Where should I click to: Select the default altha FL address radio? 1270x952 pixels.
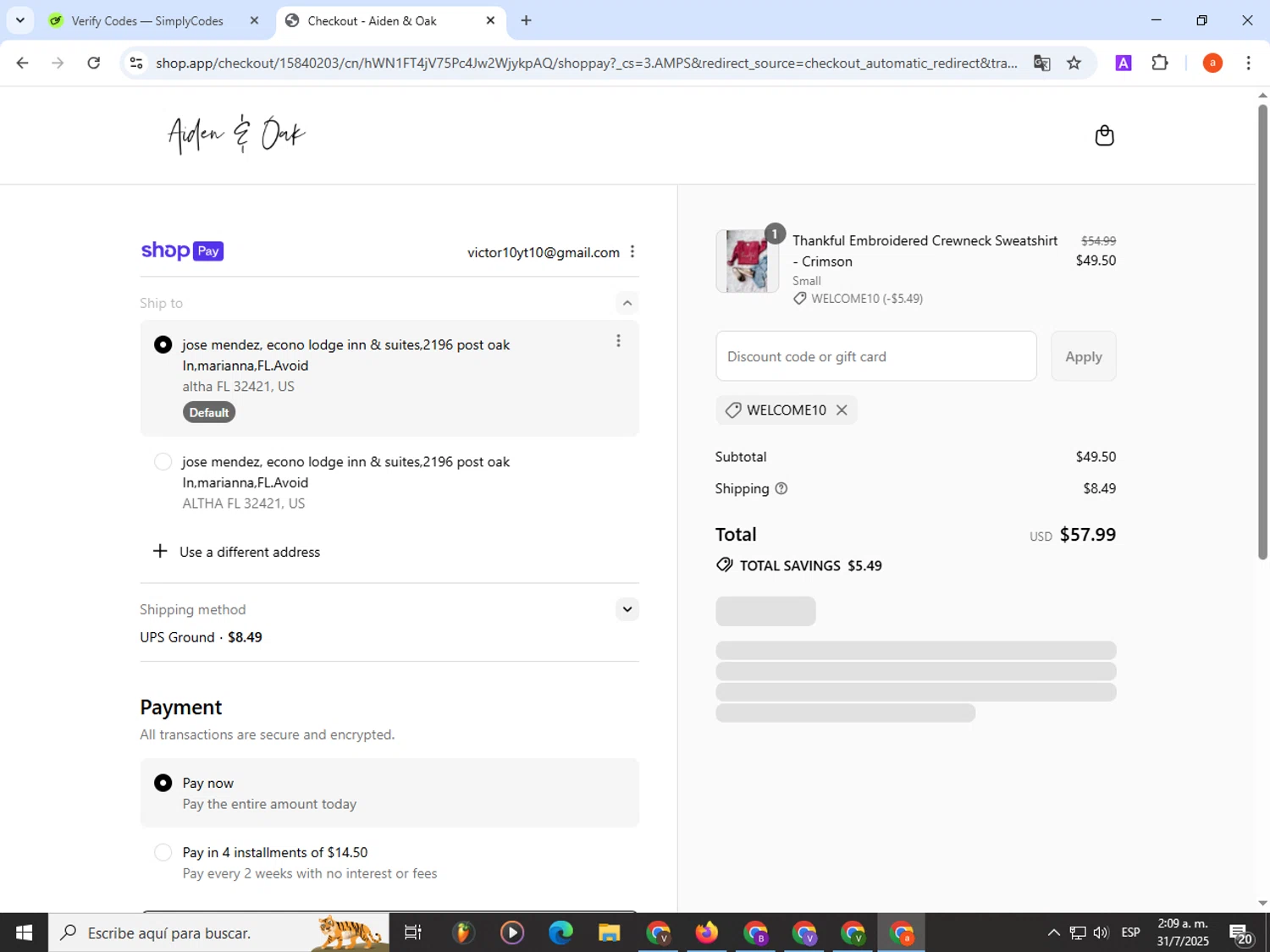coord(163,344)
